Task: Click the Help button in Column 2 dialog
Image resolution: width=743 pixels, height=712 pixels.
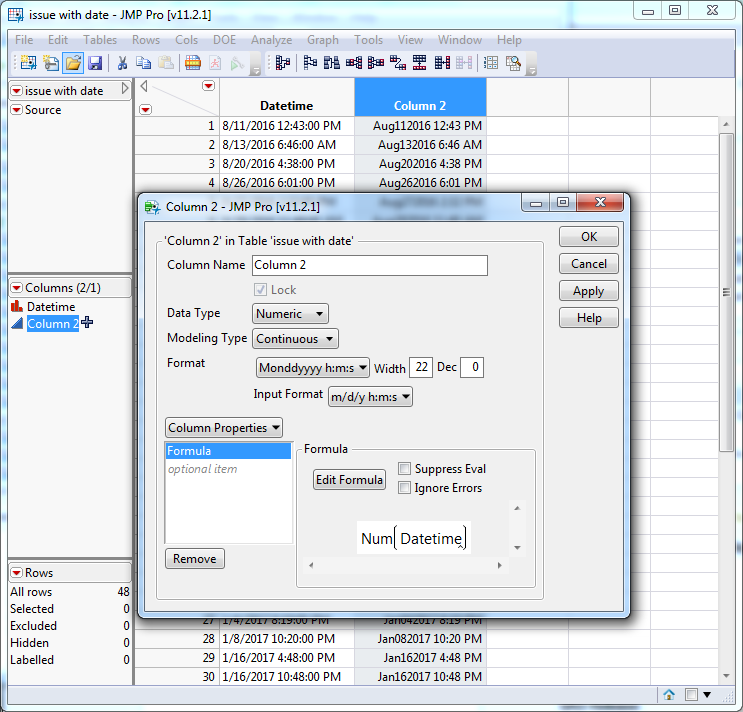Action: click(x=589, y=317)
